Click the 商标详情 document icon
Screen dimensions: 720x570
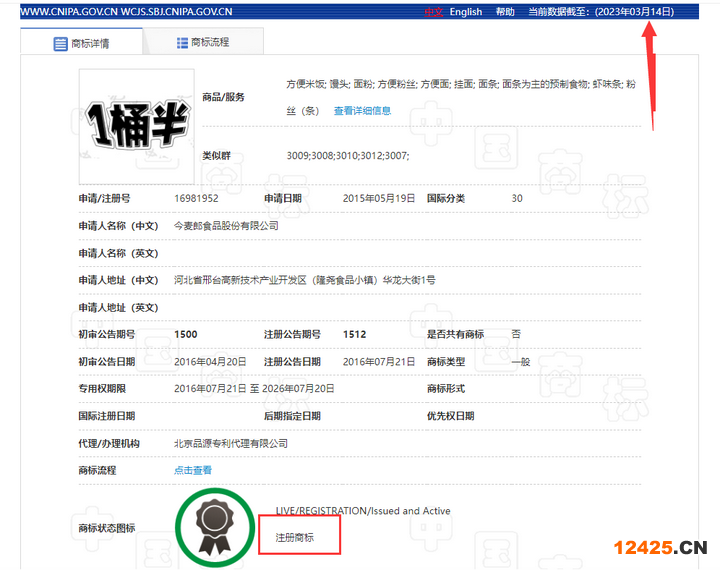[60, 44]
